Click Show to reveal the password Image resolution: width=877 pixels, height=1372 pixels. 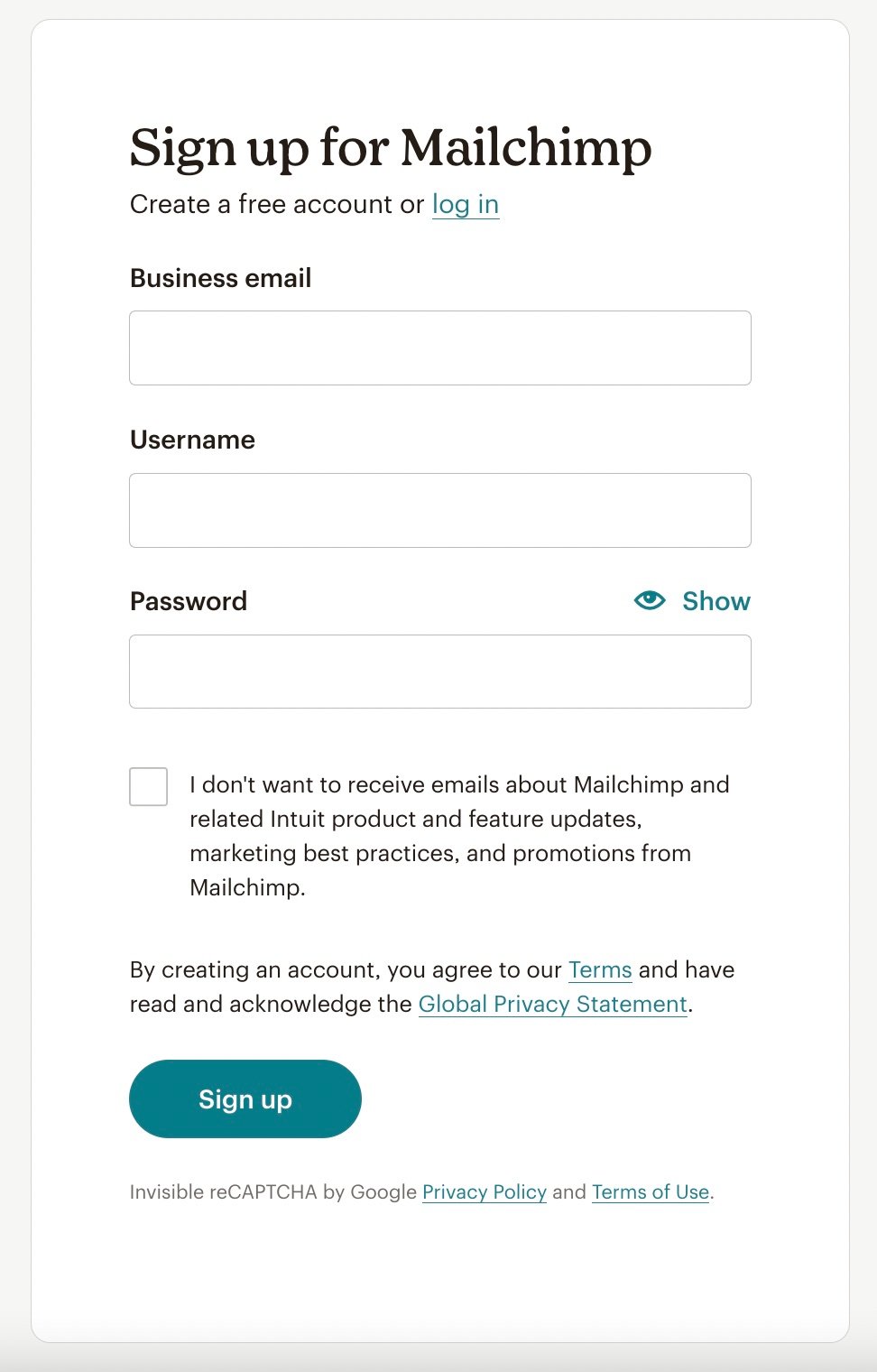(715, 600)
